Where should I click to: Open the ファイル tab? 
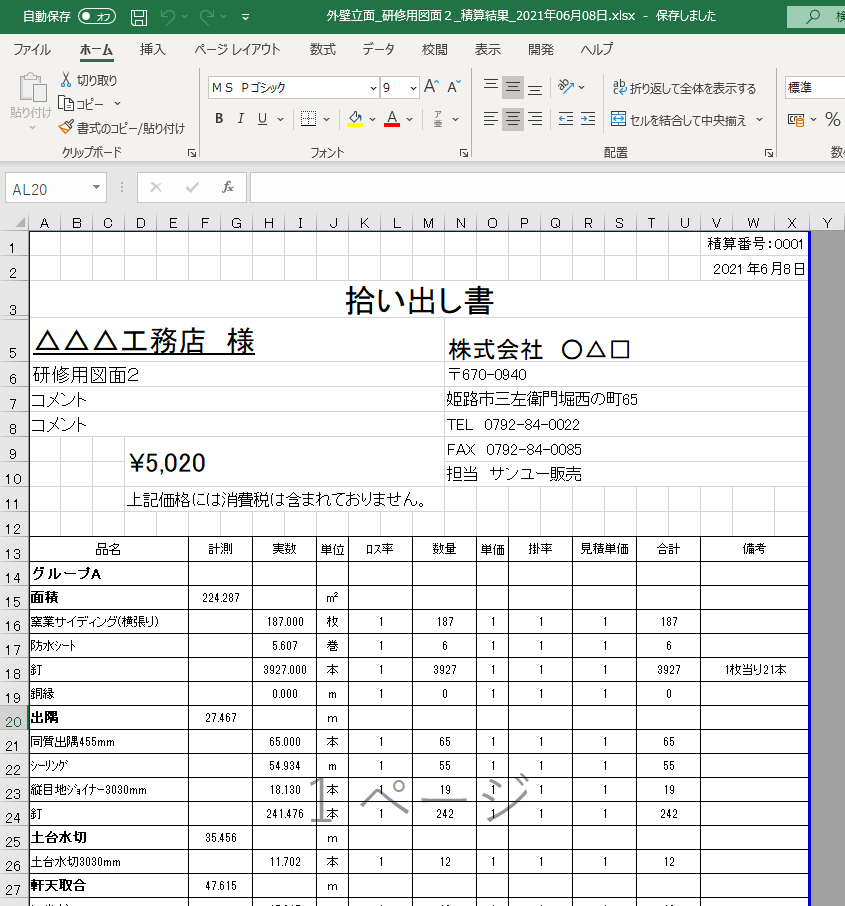coord(32,50)
